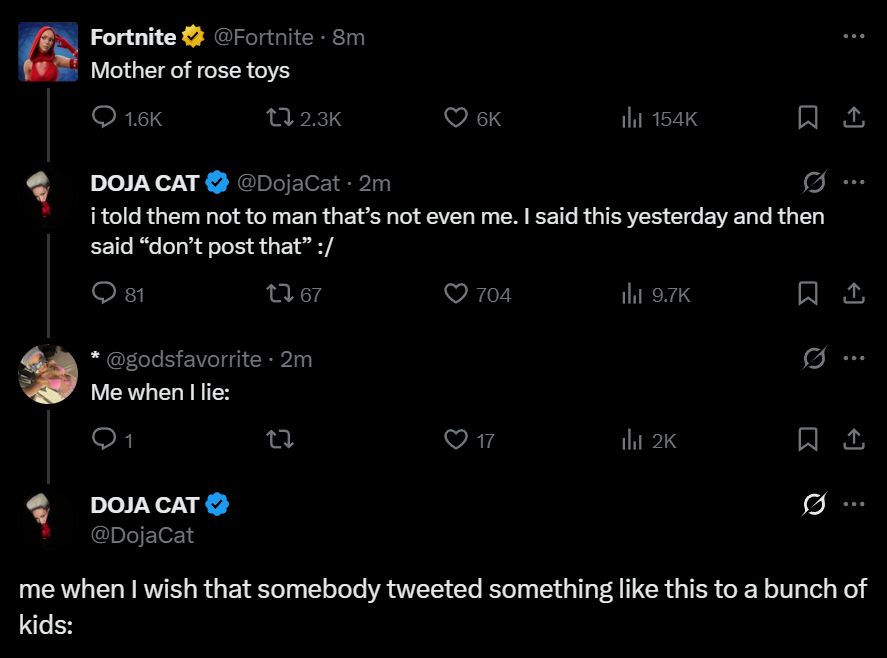Share the godsfavorrite tweet
Viewport: 887px width, 658px height.
point(853,439)
